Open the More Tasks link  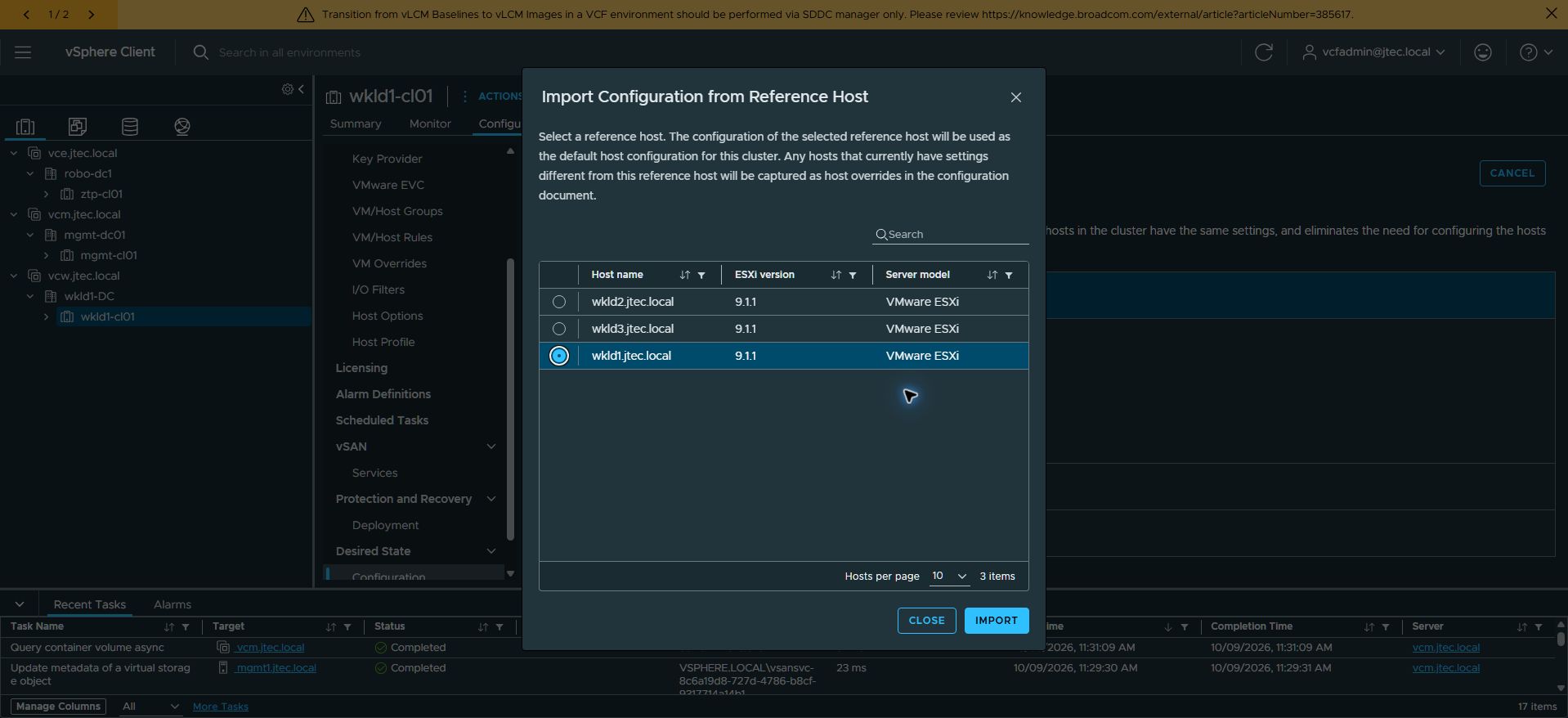coord(221,707)
